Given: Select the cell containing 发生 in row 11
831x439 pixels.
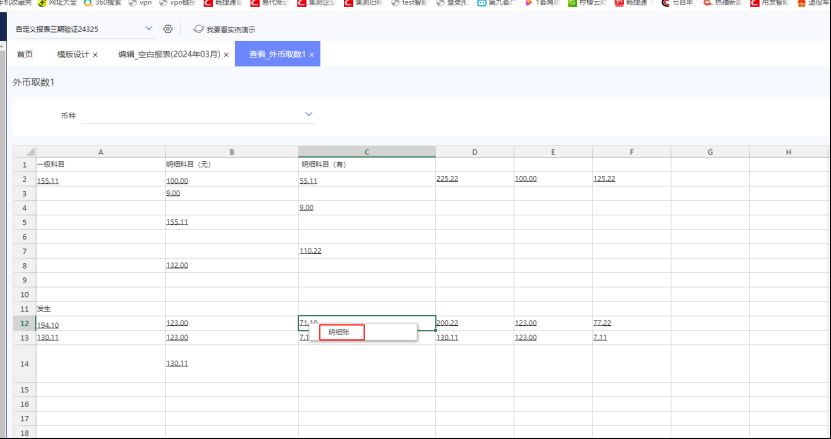Looking at the screenshot, I should coord(100,310).
